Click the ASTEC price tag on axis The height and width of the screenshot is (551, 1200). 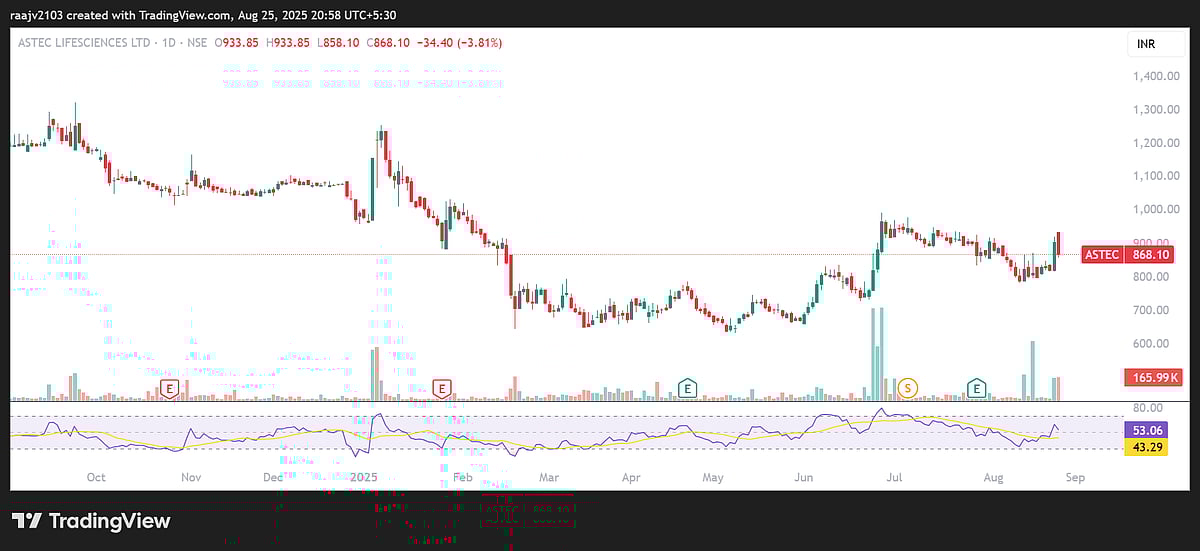[1102, 255]
